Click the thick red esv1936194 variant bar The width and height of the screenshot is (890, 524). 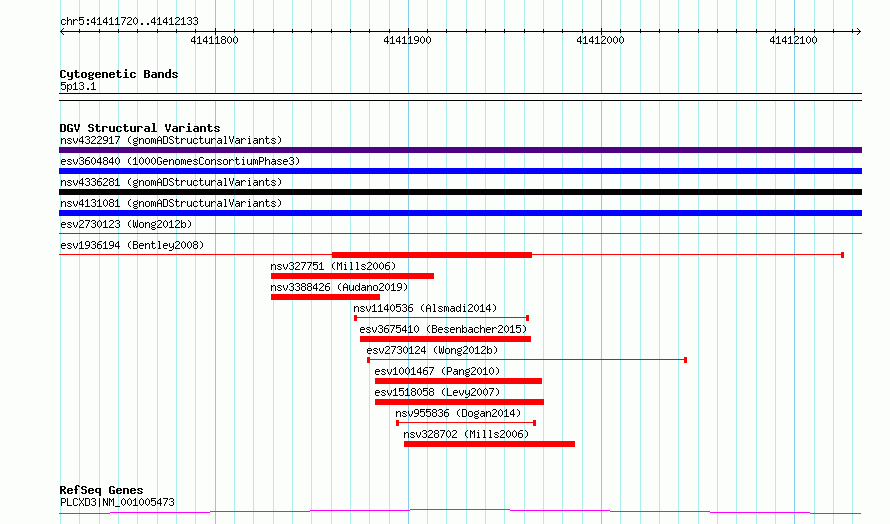[432, 255]
